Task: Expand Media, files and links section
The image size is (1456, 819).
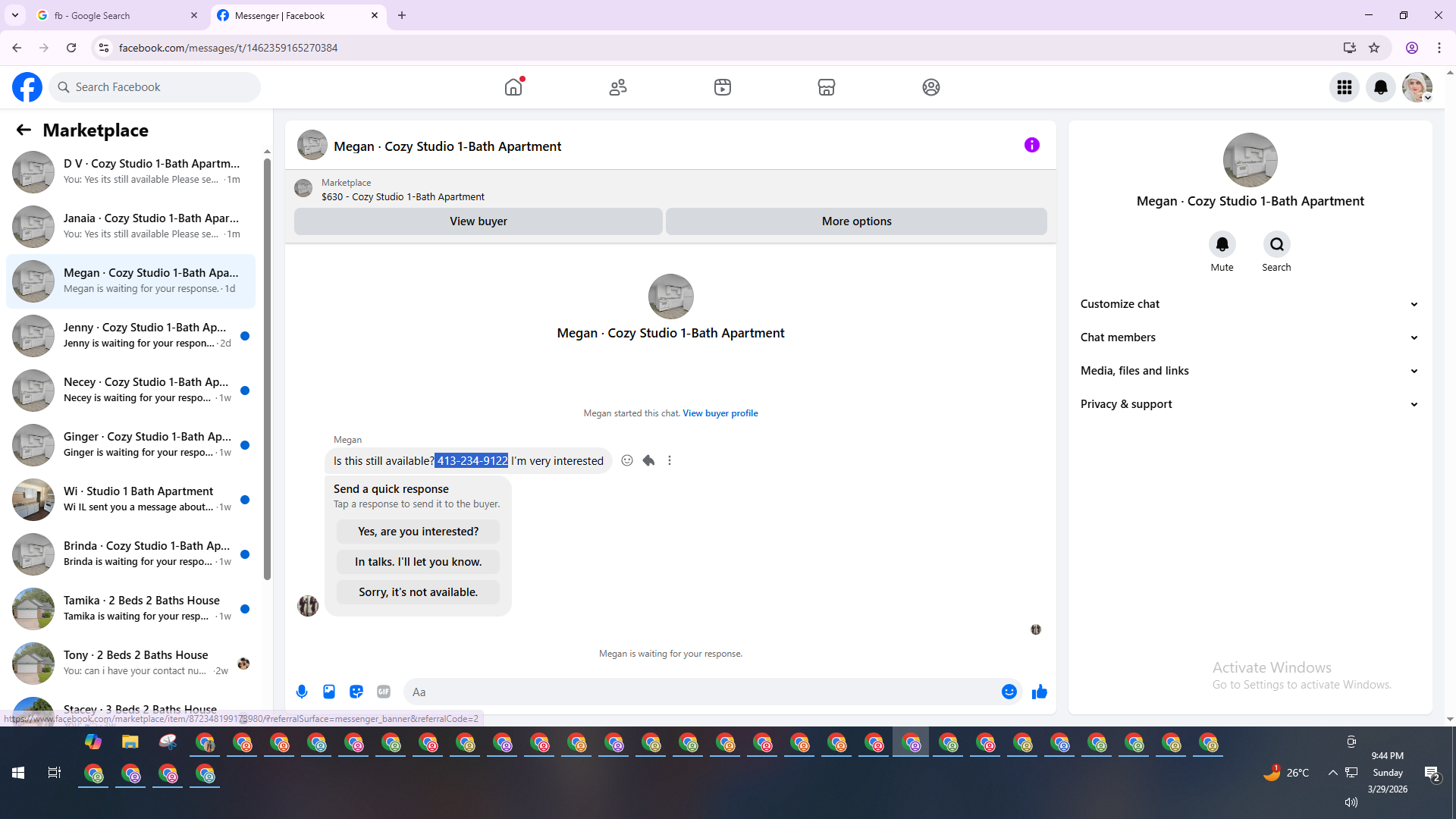Action: point(1250,371)
